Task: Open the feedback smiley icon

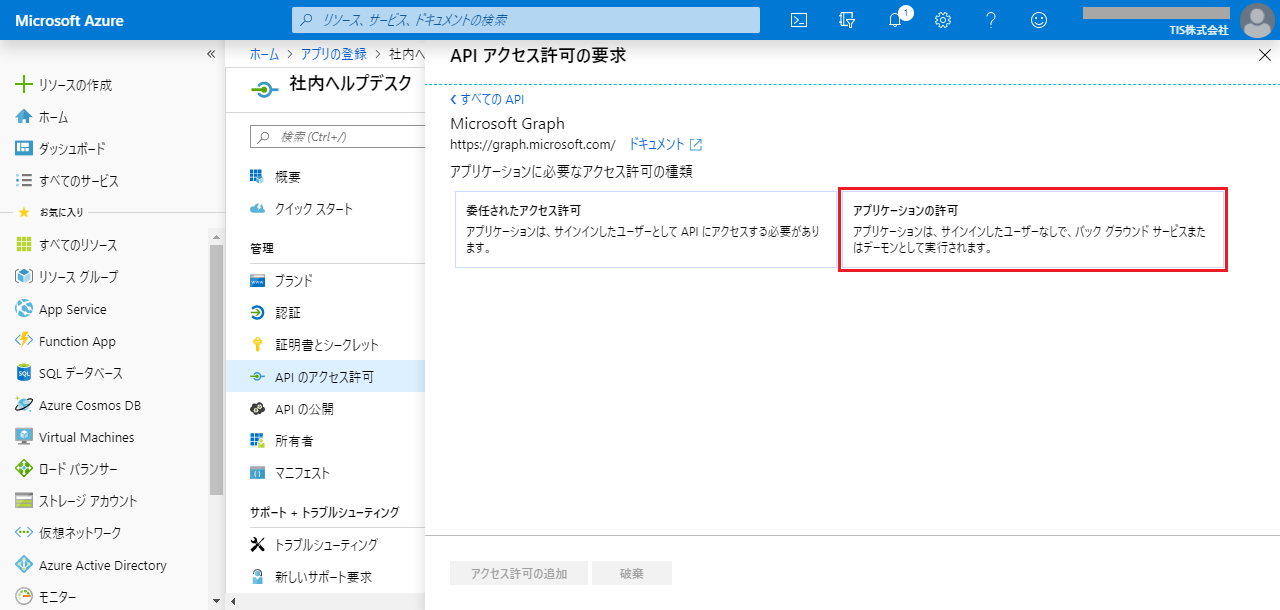Action: [x=1039, y=20]
